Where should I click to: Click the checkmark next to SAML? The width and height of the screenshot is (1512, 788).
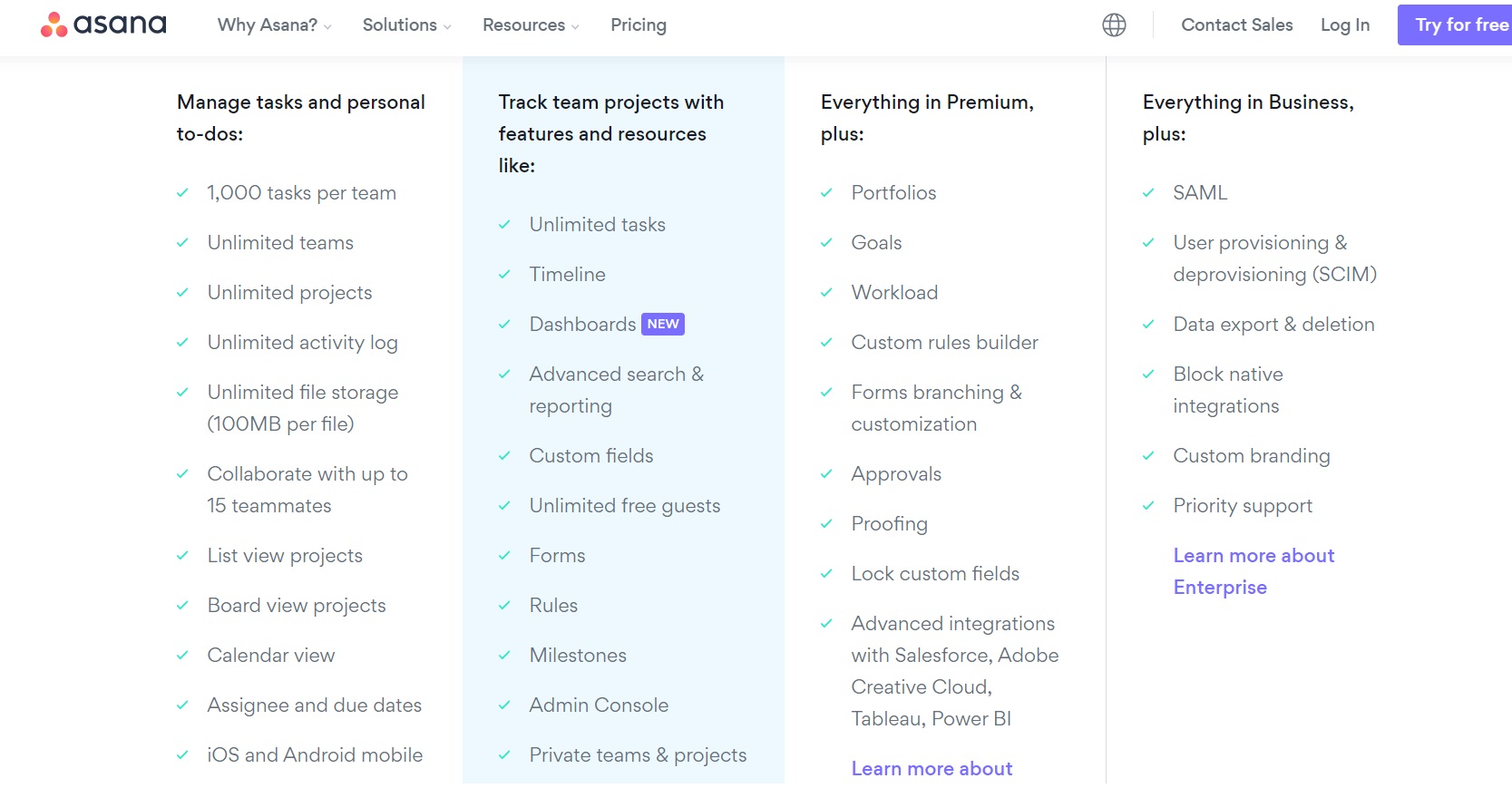(1148, 193)
